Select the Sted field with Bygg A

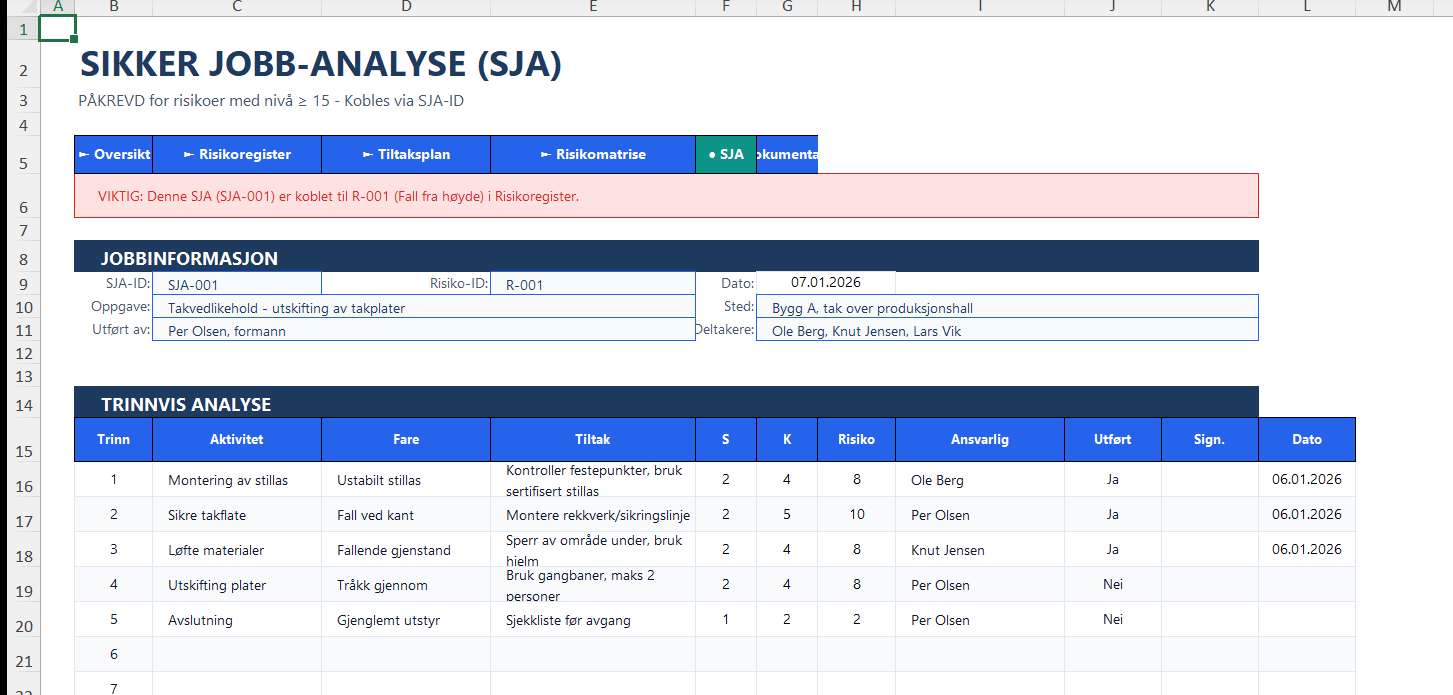pyautogui.click(x=1006, y=308)
